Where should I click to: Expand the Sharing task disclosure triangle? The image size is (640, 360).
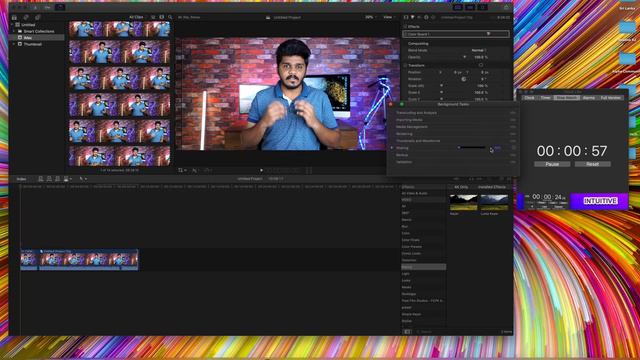392,148
